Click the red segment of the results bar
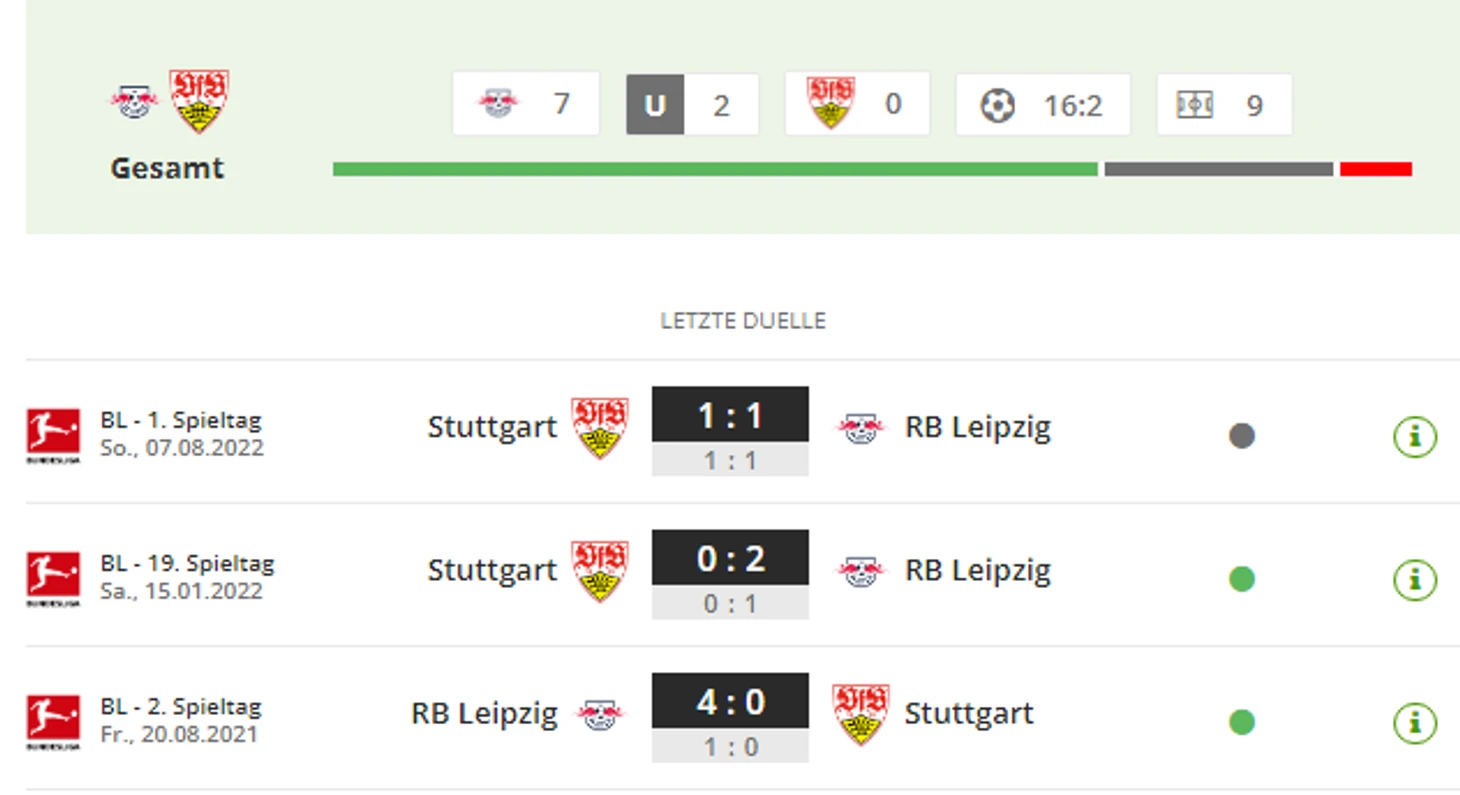 [1376, 169]
